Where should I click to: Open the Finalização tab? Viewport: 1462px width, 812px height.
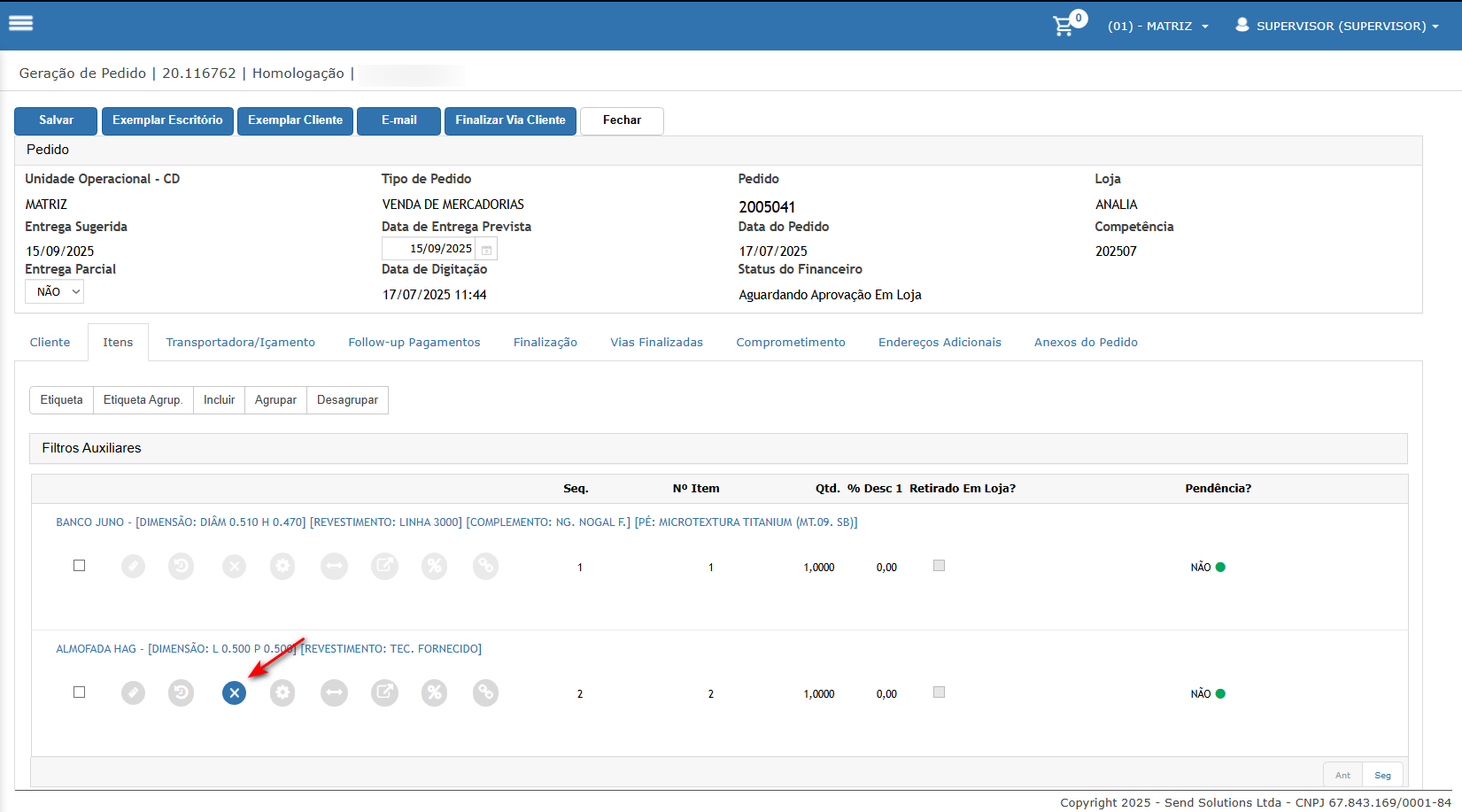(x=545, y=343)
